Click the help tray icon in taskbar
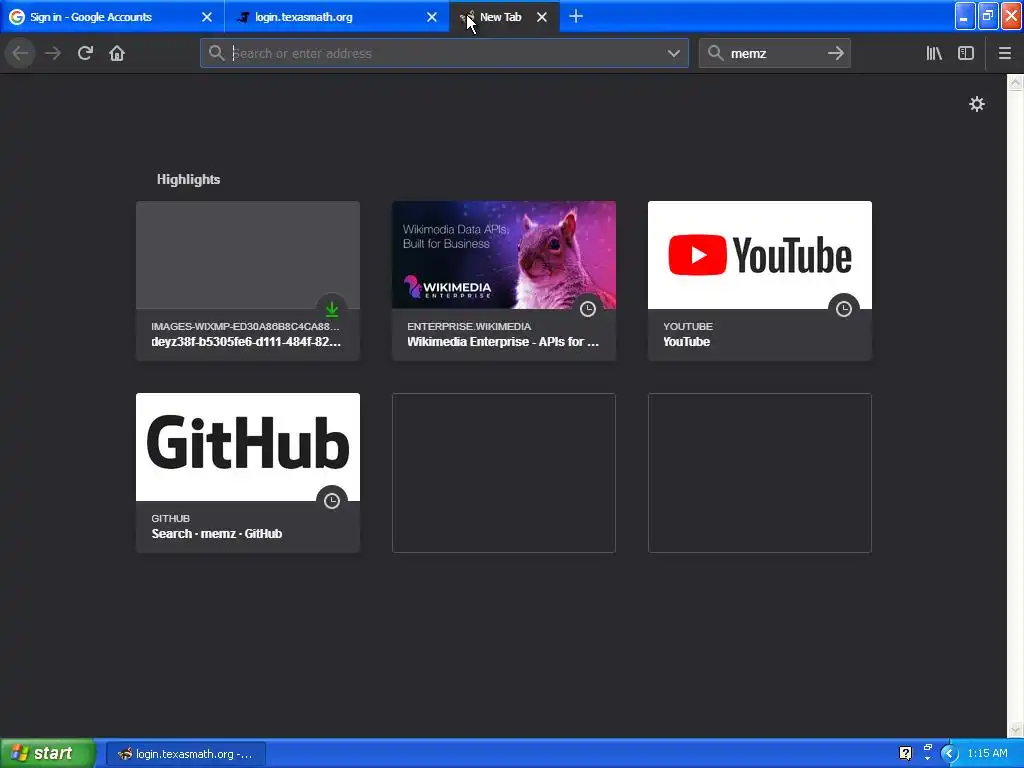 (905, 753)
